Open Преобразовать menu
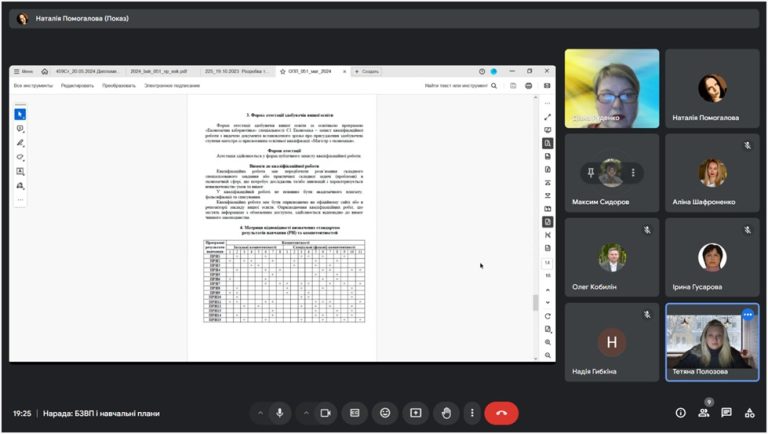The image size is (768, 434). pos(119,86)
